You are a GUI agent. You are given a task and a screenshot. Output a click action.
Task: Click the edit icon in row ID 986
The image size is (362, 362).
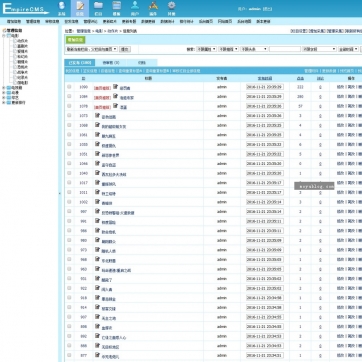point(97,231)
